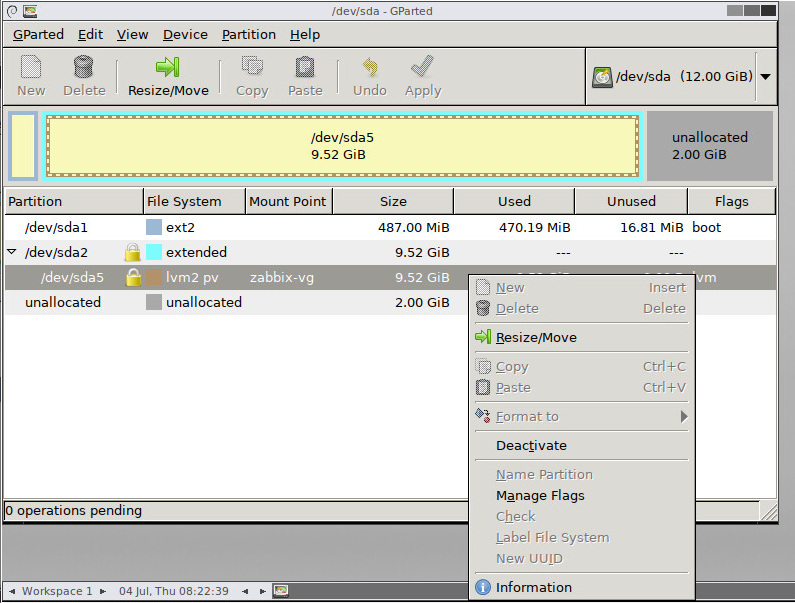Open the Partition menu in menu bar
Image resolution: width=795 pixels, height=603 pixels.
tap(248, 34)
